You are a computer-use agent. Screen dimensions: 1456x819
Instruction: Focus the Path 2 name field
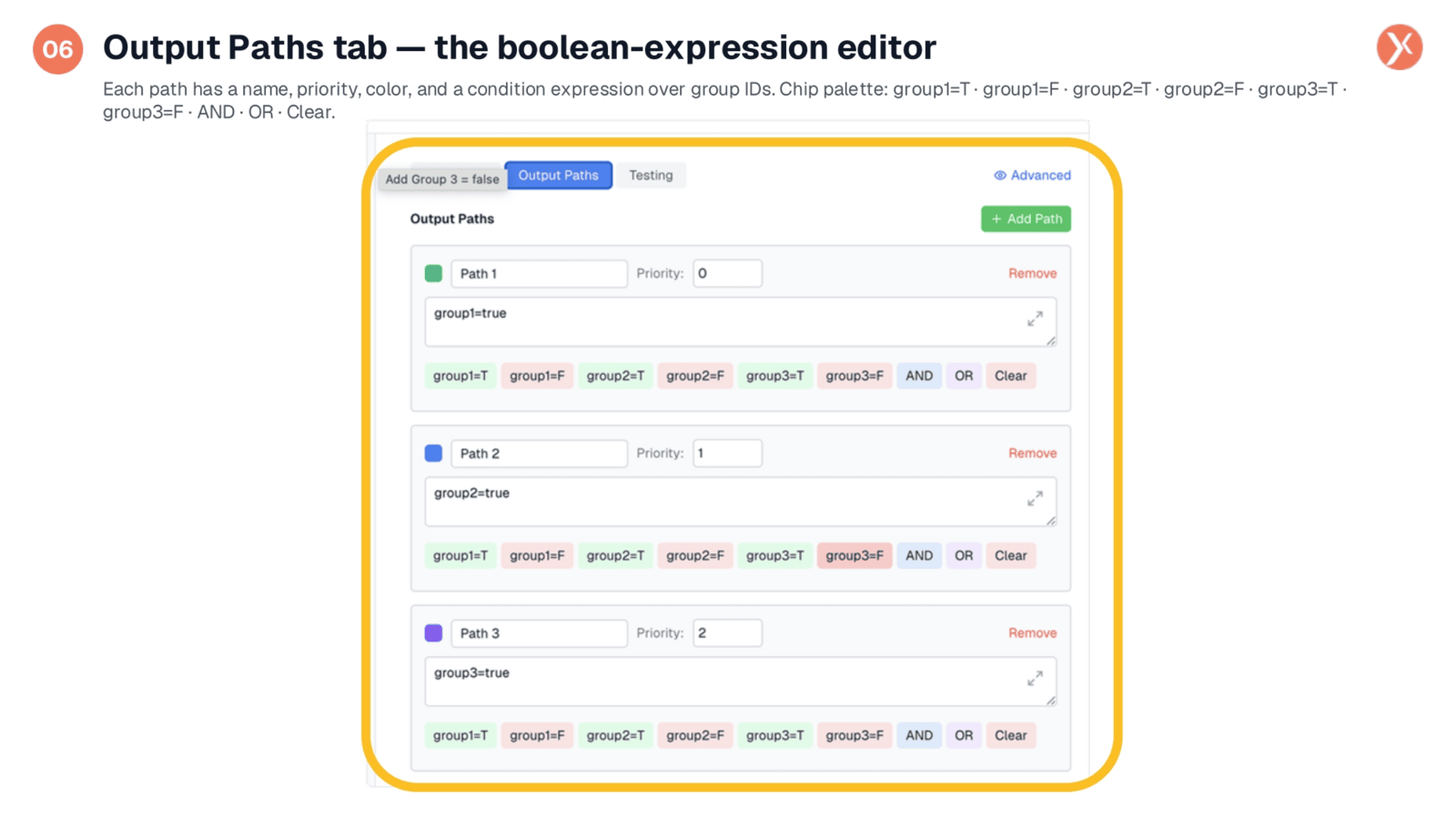pos(539,453)
